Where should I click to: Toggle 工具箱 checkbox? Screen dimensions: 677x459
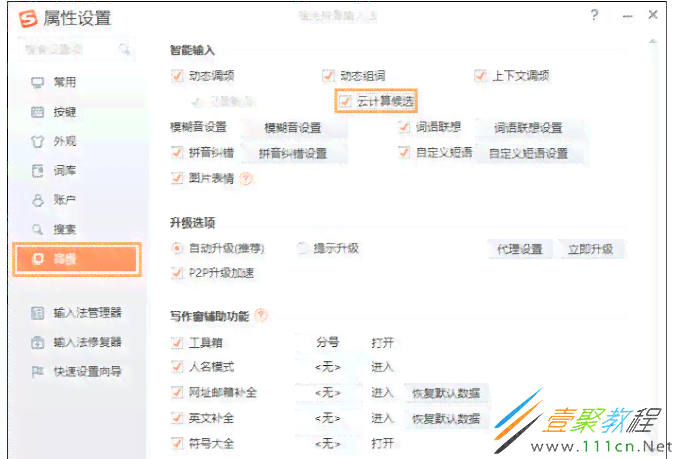tap(177, 342)
